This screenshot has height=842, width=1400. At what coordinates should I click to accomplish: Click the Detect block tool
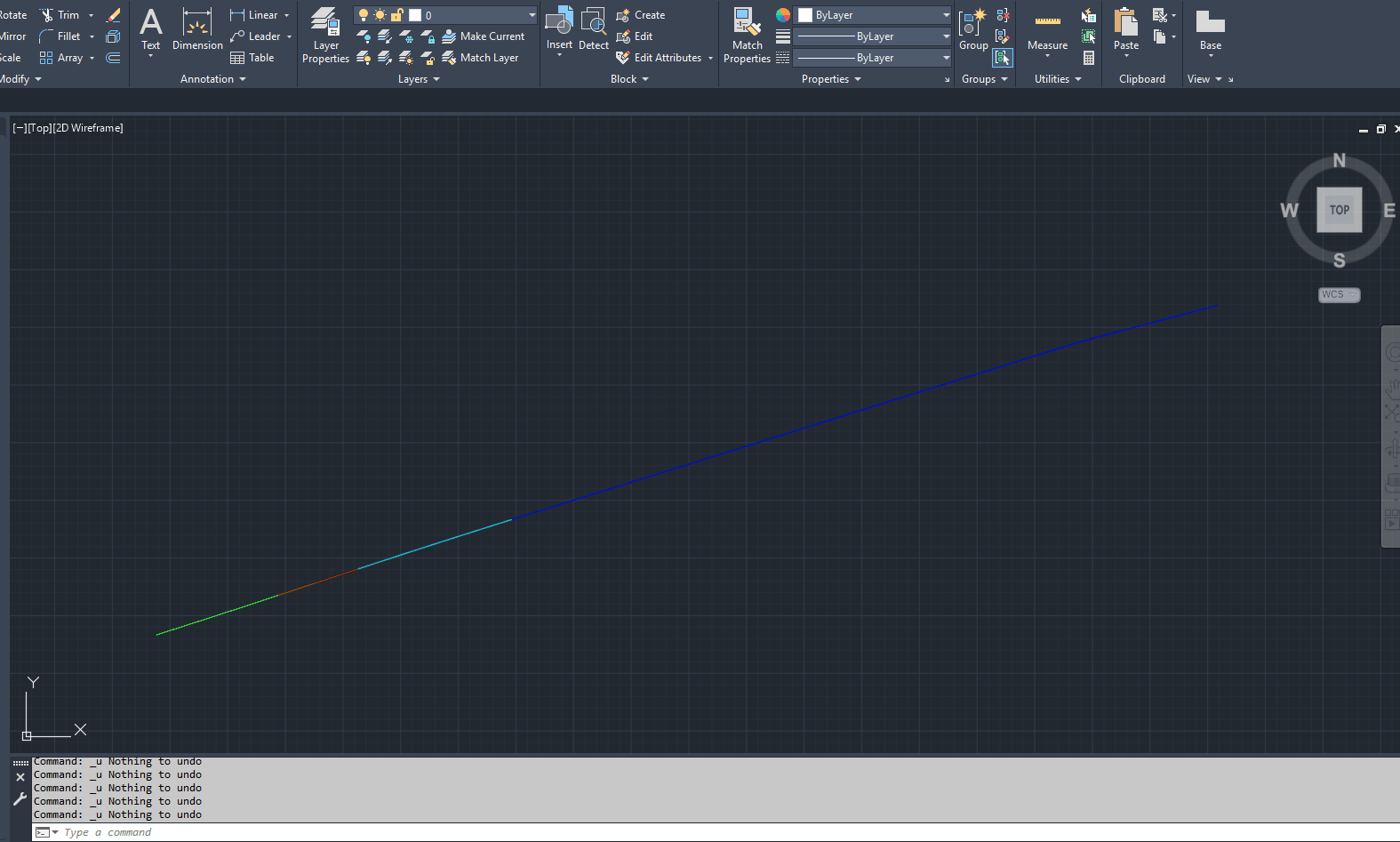[593, 29]
